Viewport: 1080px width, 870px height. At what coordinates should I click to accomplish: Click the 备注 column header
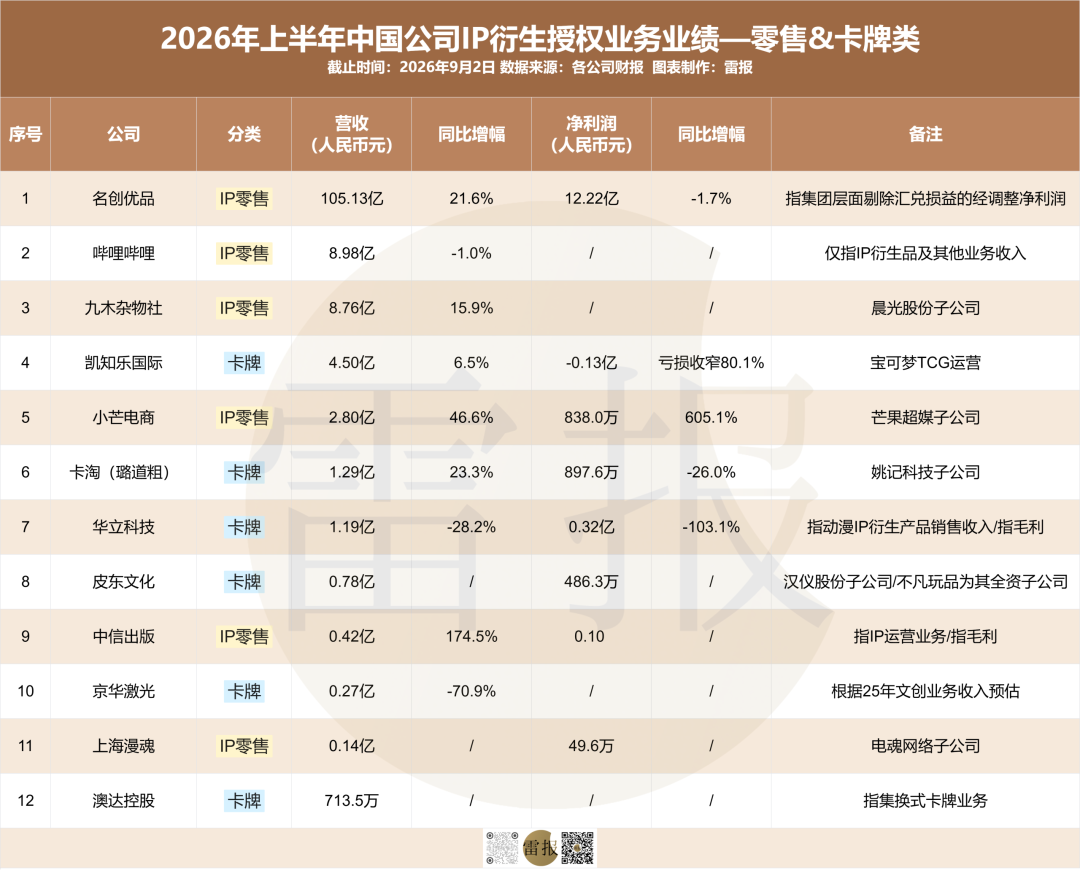coord(925,134)
